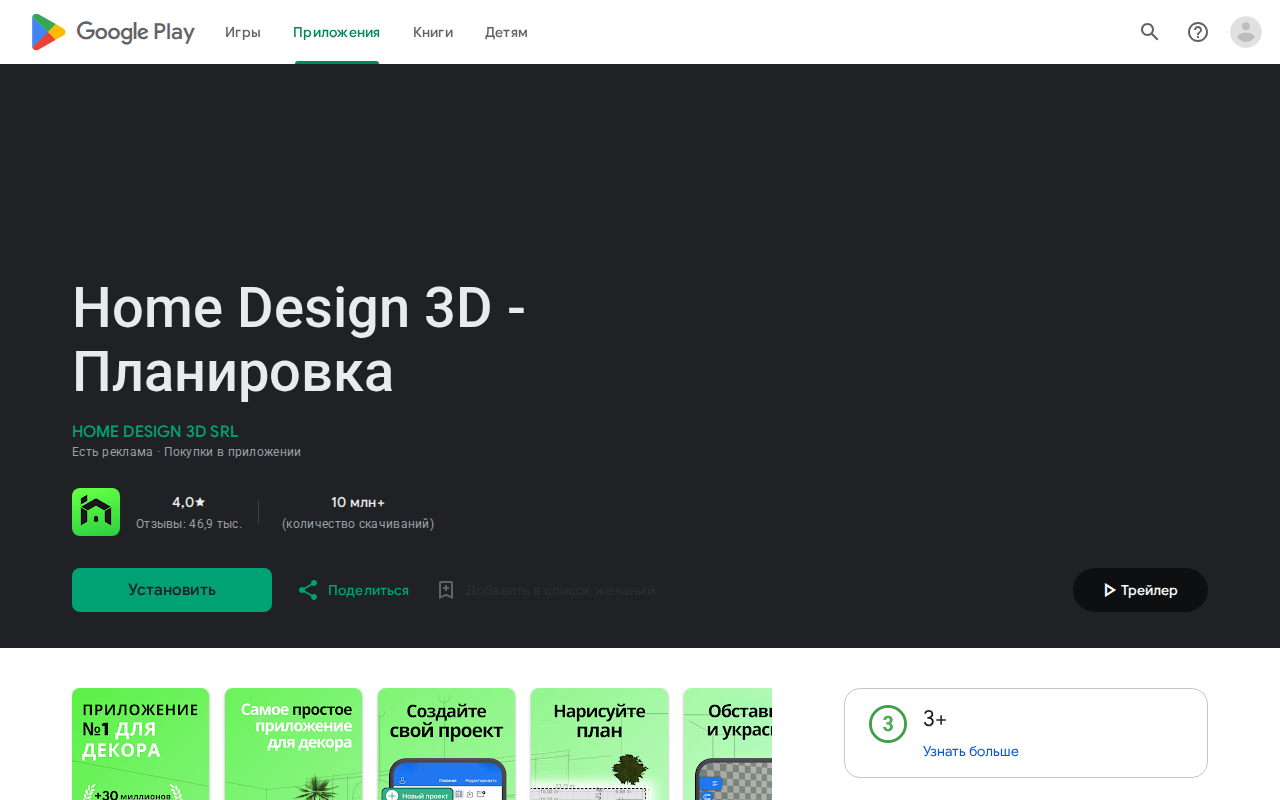The height and width of the screenshot is (800, 1280).
Task: Open screenshot Самое простое приложение
Action: pos(294,744)
